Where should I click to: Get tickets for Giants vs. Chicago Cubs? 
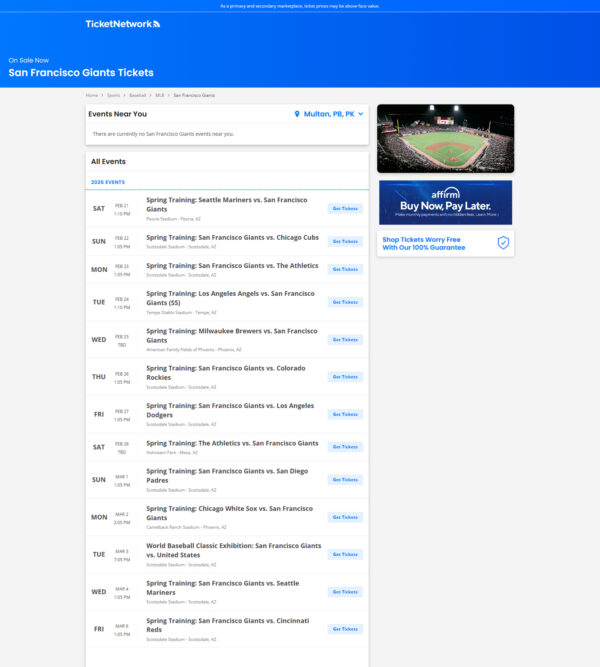[345, 241]
